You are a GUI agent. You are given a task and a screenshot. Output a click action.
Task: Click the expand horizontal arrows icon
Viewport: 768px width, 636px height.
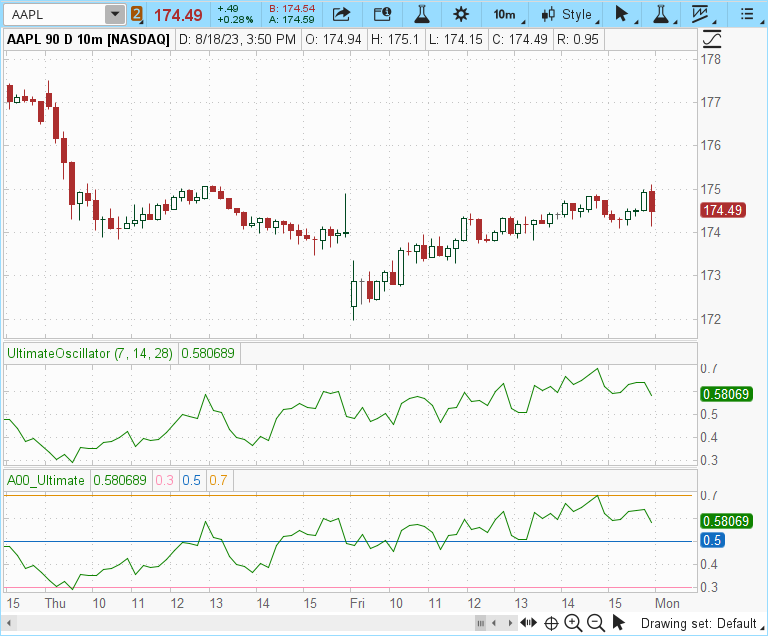(x=528, y=623)
